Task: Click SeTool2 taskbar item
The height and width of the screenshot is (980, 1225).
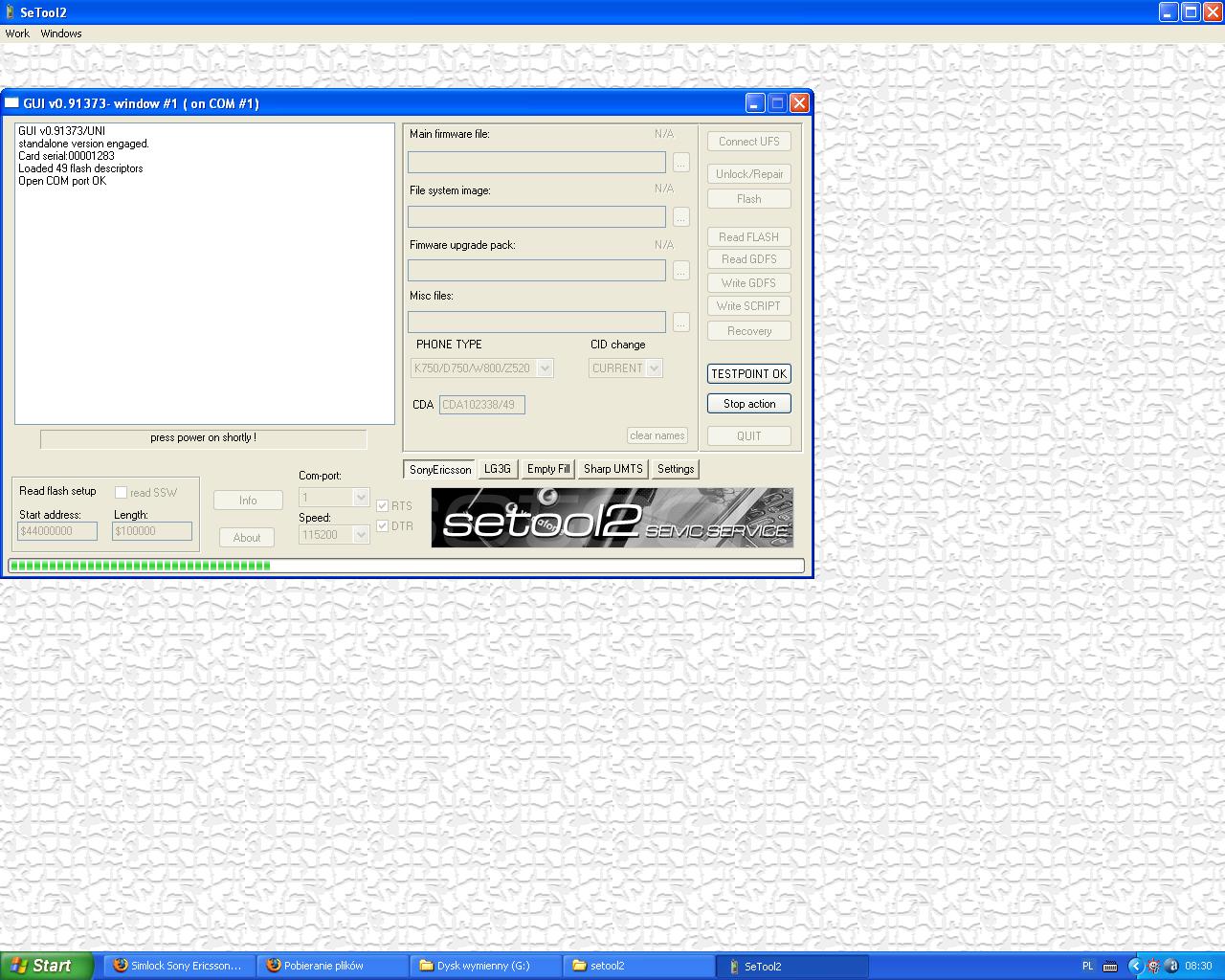Action: click(x=792, y=966)
